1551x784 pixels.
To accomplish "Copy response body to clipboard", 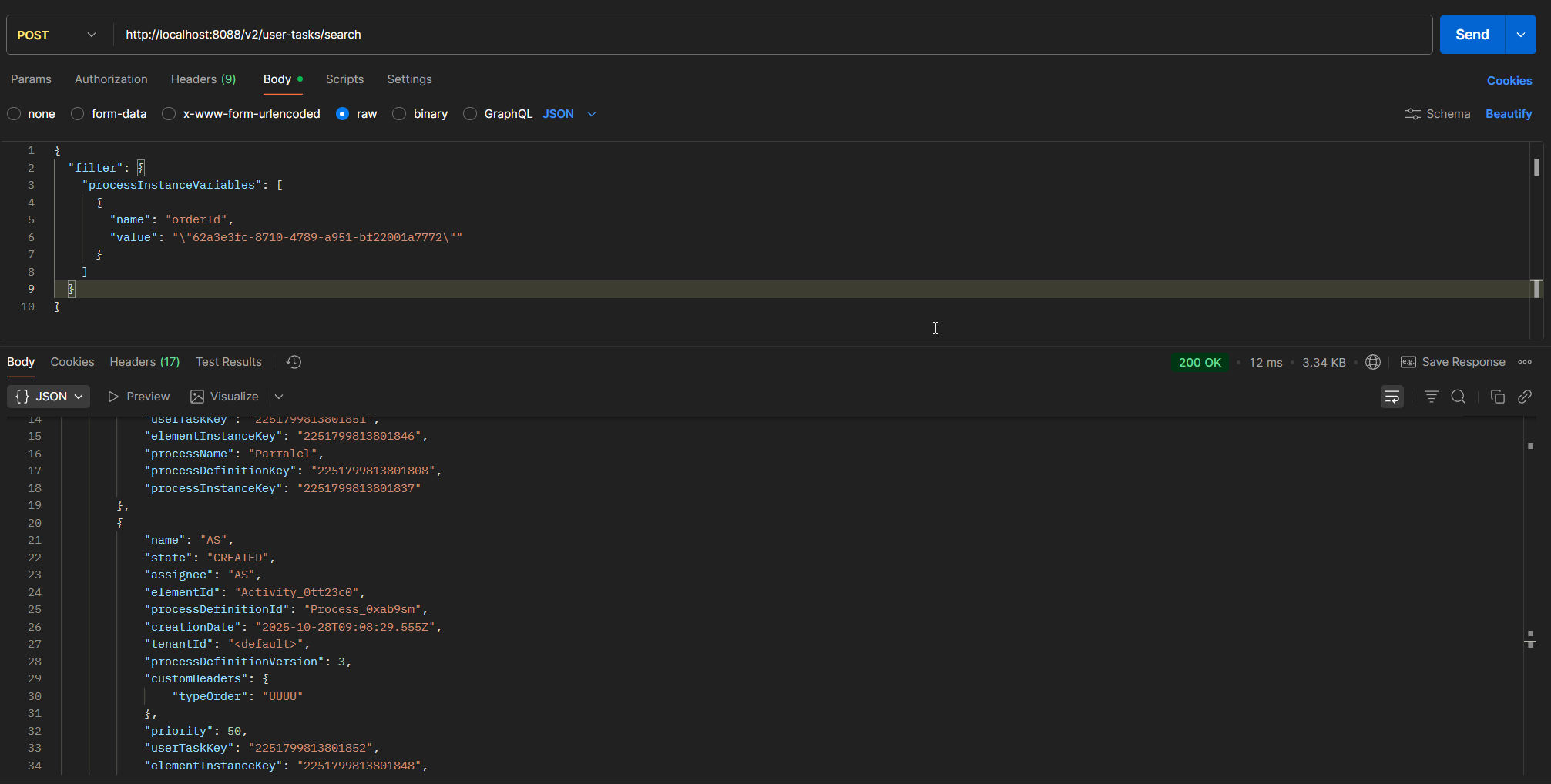I will tap(1497, 397).
